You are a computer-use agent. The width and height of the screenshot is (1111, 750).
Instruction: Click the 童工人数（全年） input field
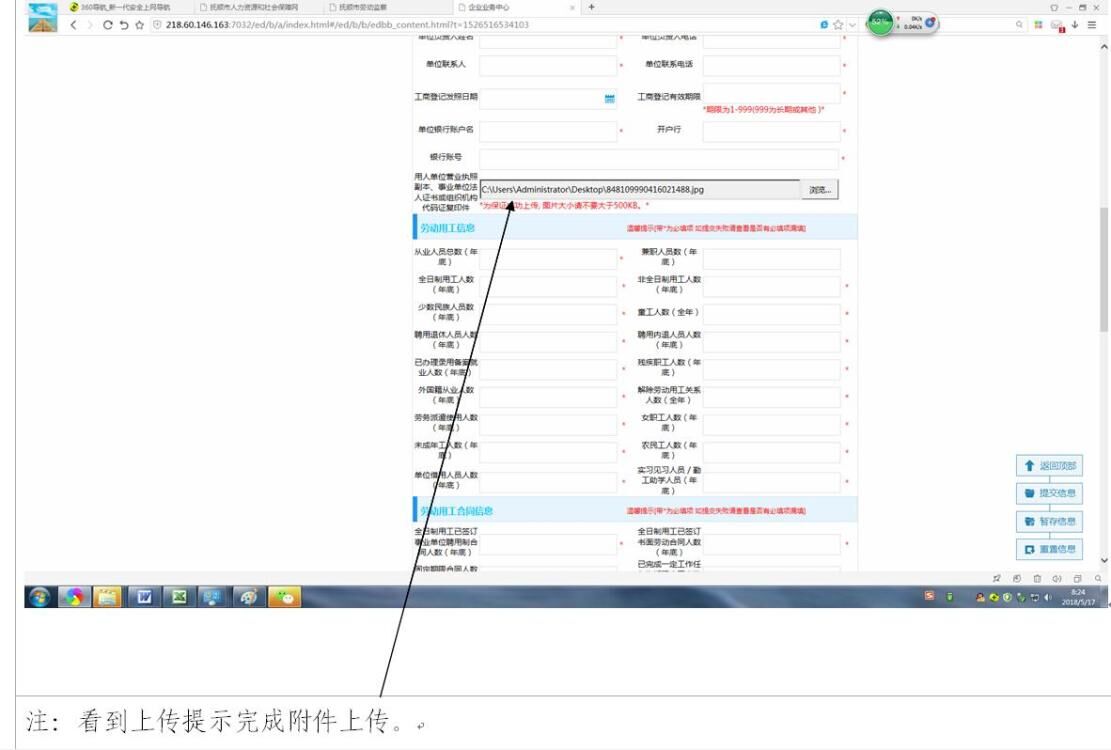coord(772,313)
